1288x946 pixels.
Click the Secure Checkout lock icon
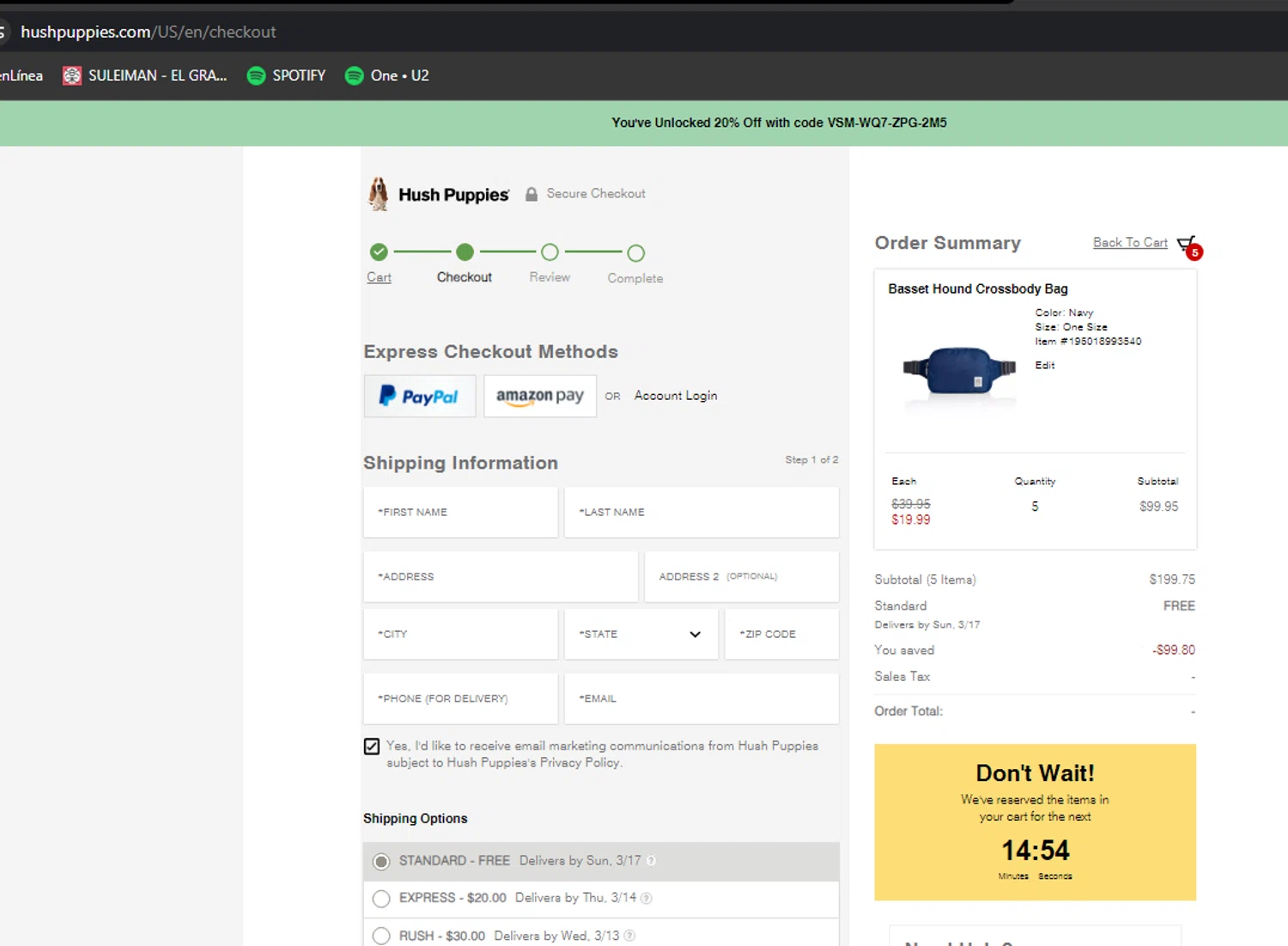pyautogui.click(x=532, y=194)
